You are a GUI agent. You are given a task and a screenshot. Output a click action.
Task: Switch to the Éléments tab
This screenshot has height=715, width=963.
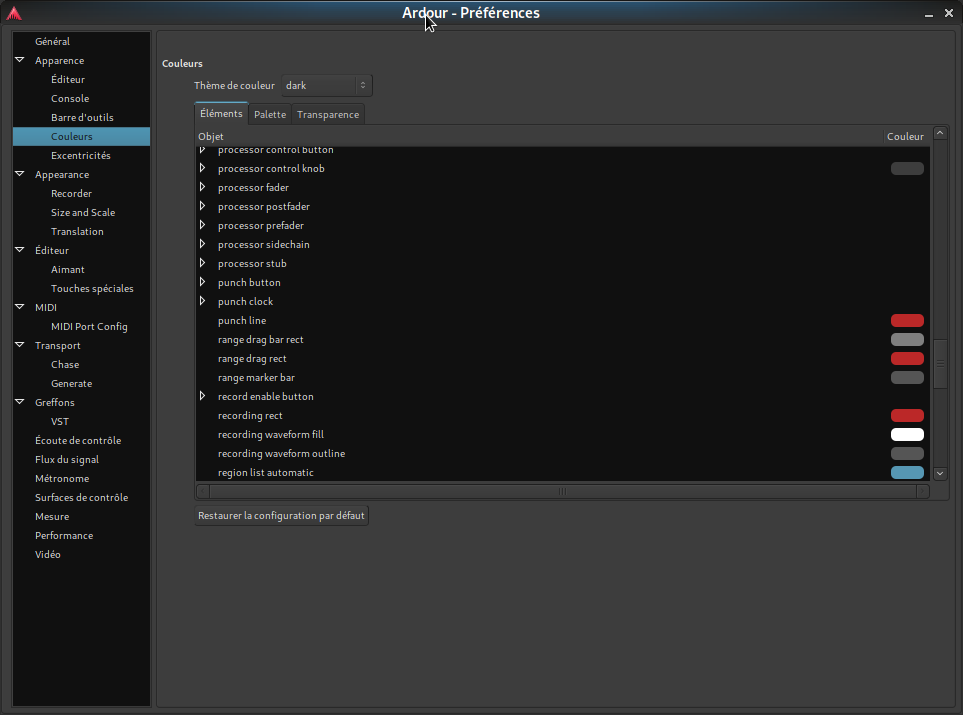[221, 114]
